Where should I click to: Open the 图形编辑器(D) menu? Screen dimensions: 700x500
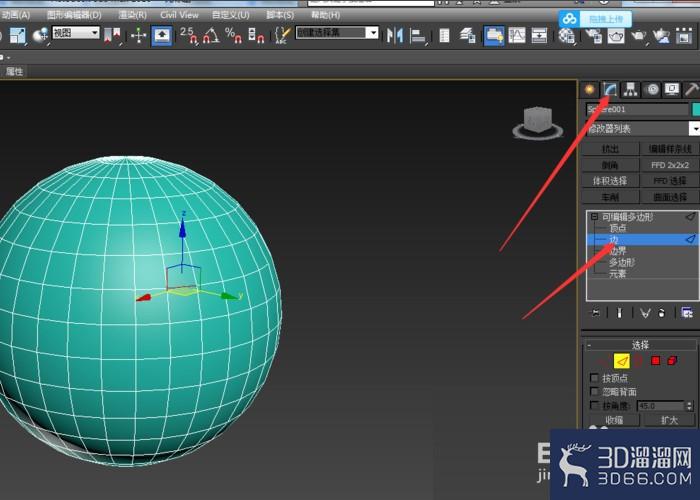click(x=74, y=15)
